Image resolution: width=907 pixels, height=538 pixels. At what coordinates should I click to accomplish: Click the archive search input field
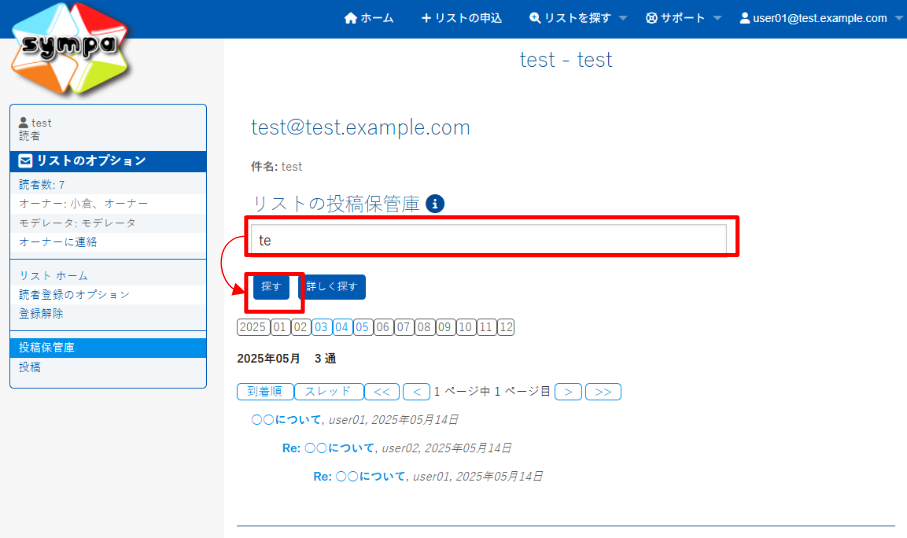[489, 239]
